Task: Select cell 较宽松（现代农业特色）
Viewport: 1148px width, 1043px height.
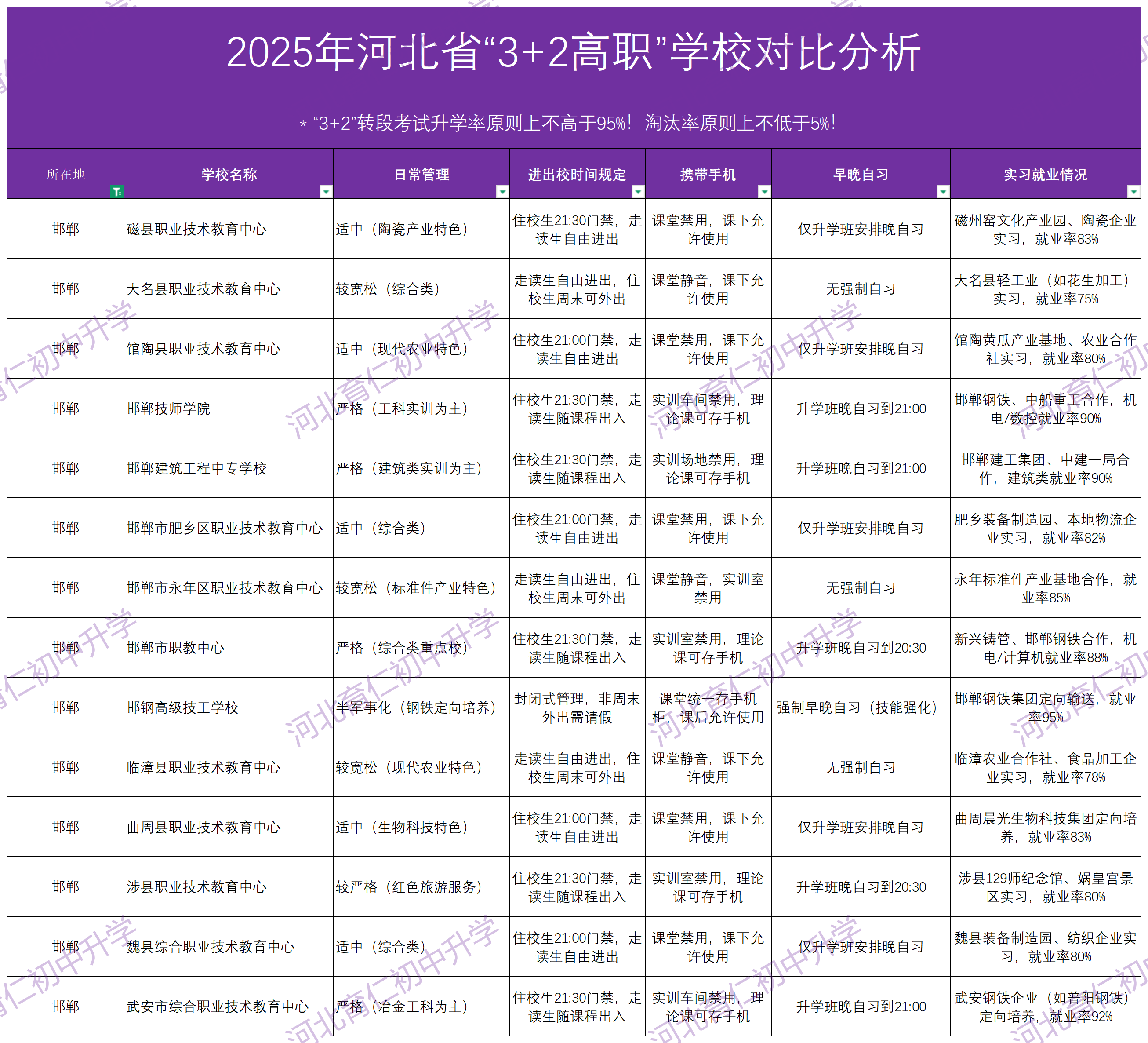Action: coord(421,767)
